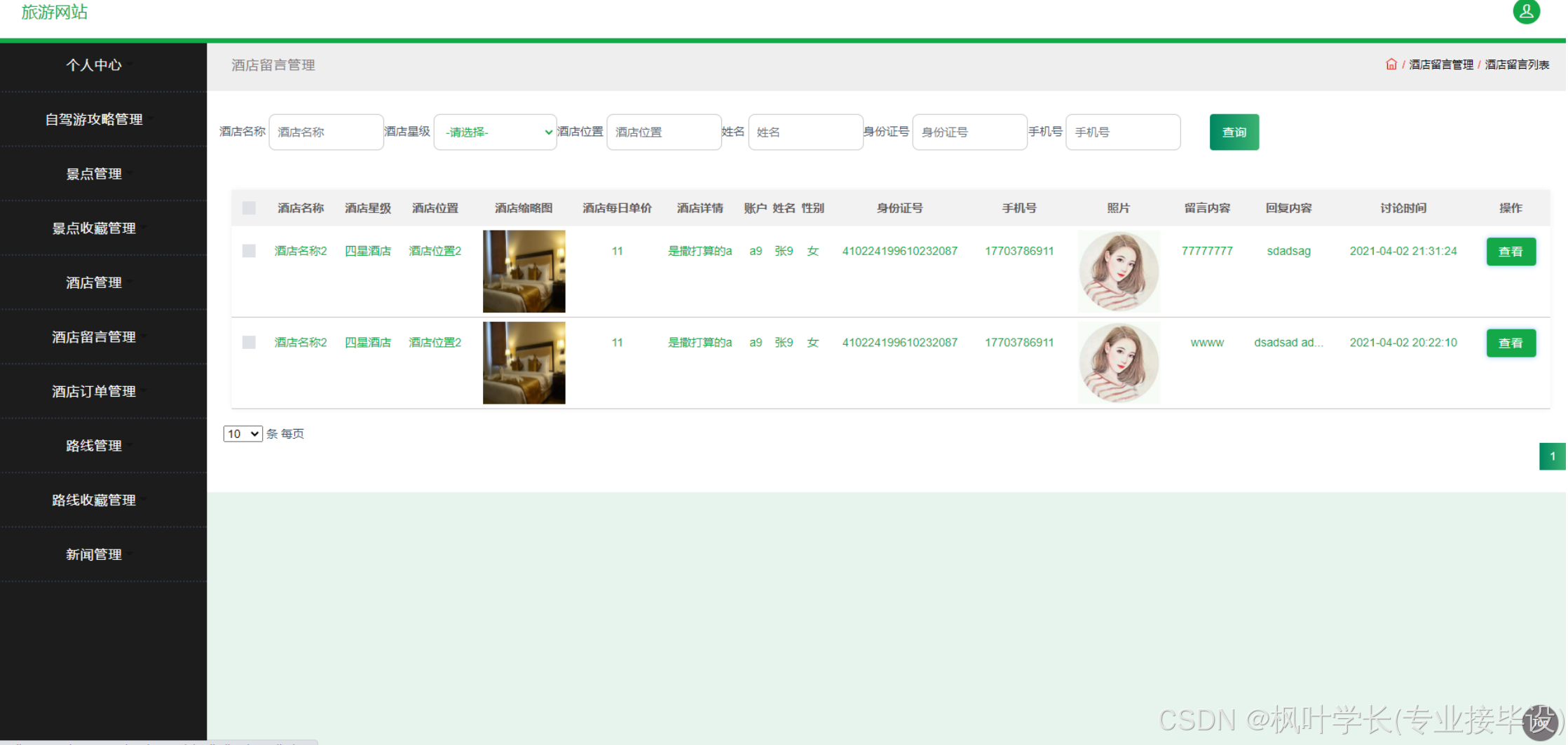Check the row with message wwww

(x=249, y=342)
